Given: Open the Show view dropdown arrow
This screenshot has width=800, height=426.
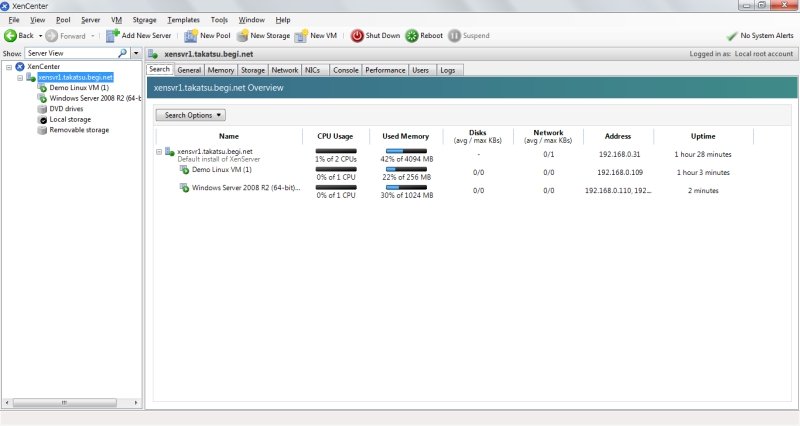Looking at the screenshot, I should pos(136,53).
